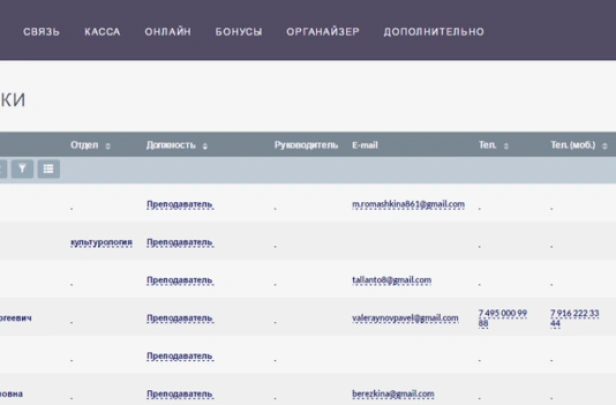This screenshot has width=616, height=405.
Task: Open the Органайзер menu
Action: point(322,32)
